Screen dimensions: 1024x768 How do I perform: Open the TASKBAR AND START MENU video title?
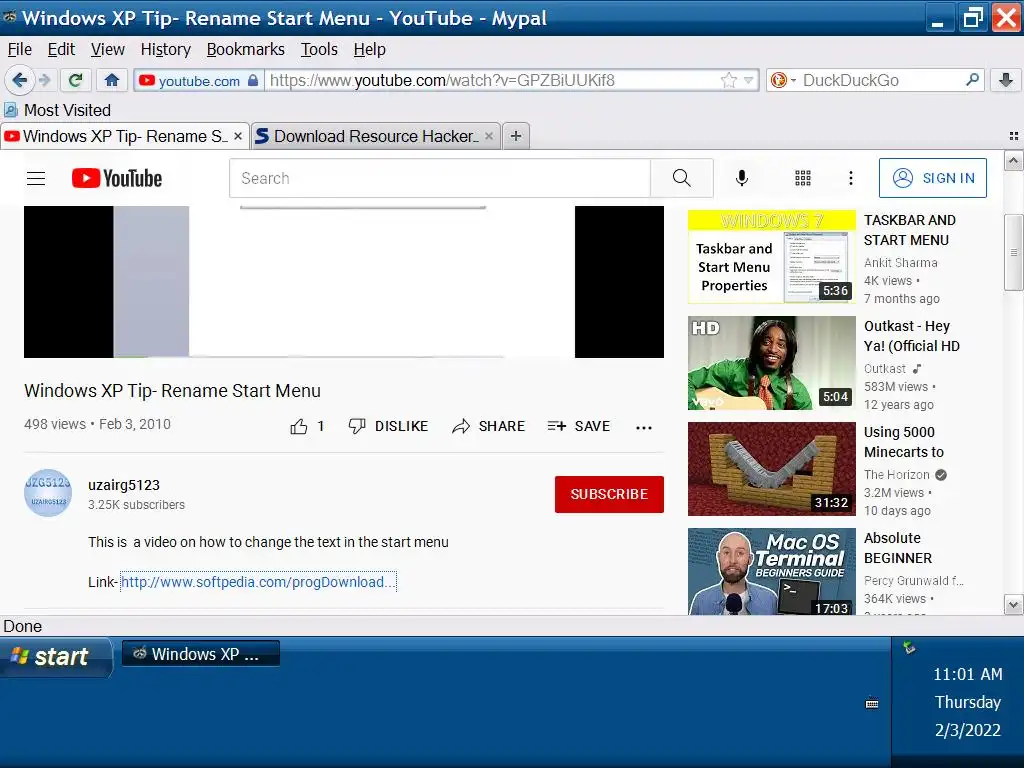910,230
